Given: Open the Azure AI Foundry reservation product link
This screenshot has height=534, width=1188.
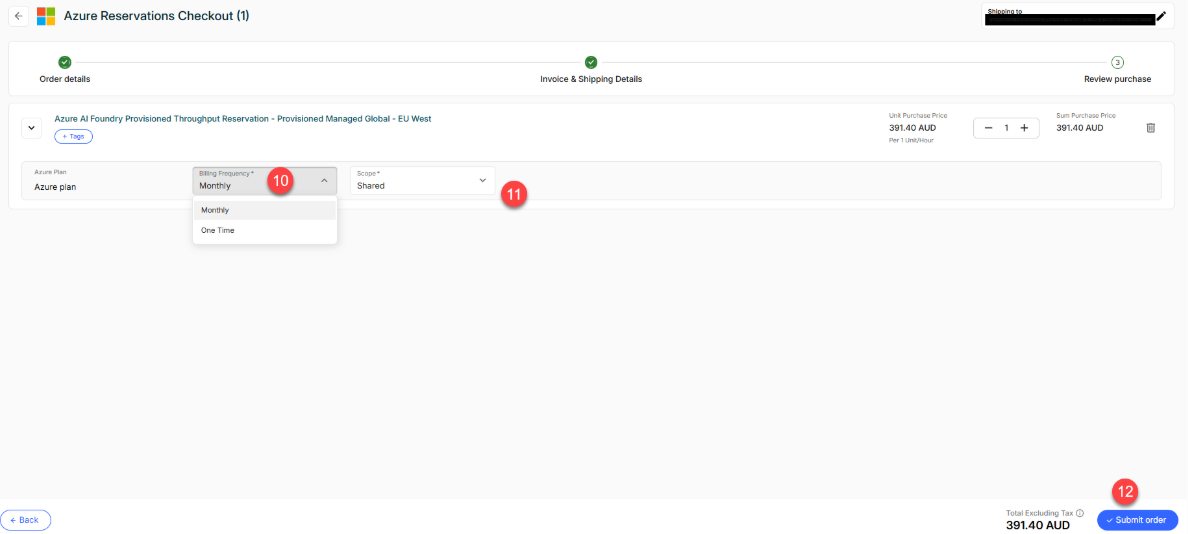Looking at the screenshot, I should pos(242,119).
